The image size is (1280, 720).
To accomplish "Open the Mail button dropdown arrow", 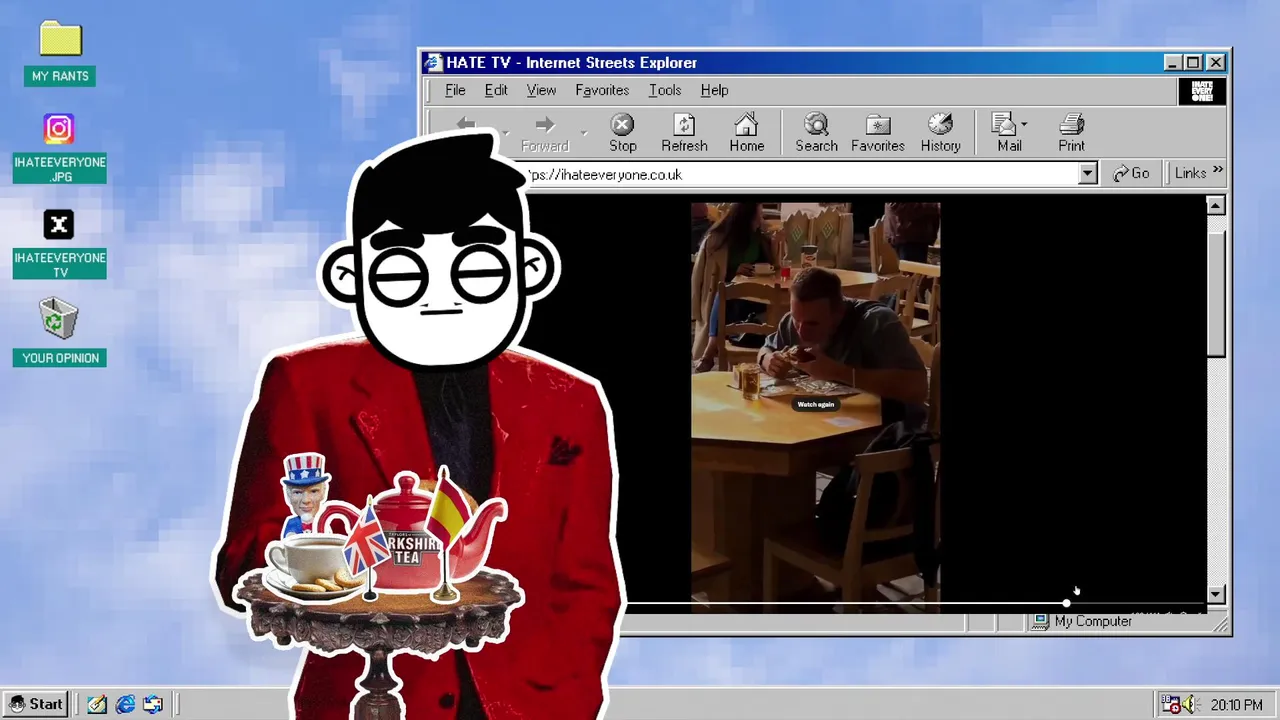I will (1024, 125).
